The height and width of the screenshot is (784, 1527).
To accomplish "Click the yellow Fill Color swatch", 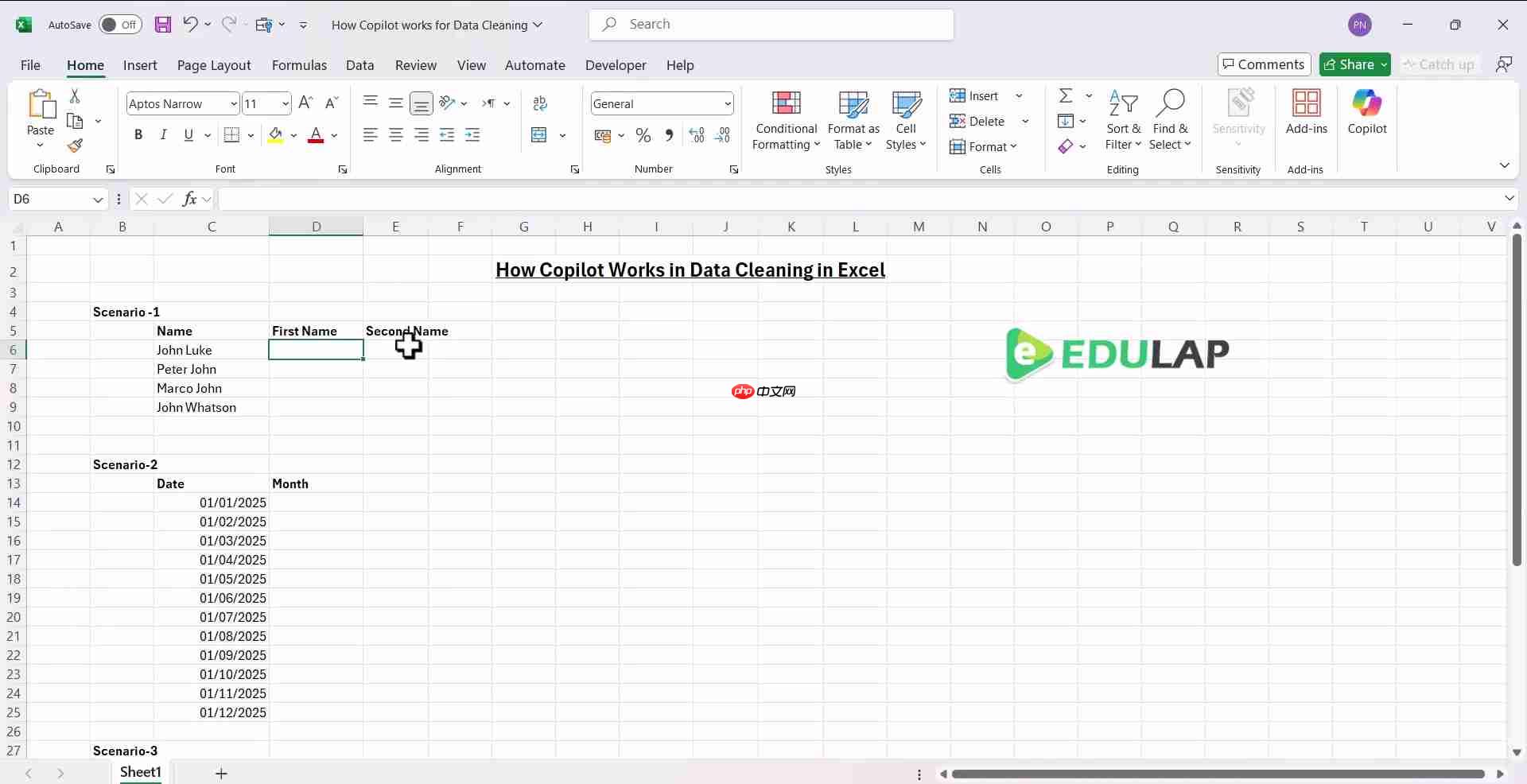I will click(x=275, y=135).
